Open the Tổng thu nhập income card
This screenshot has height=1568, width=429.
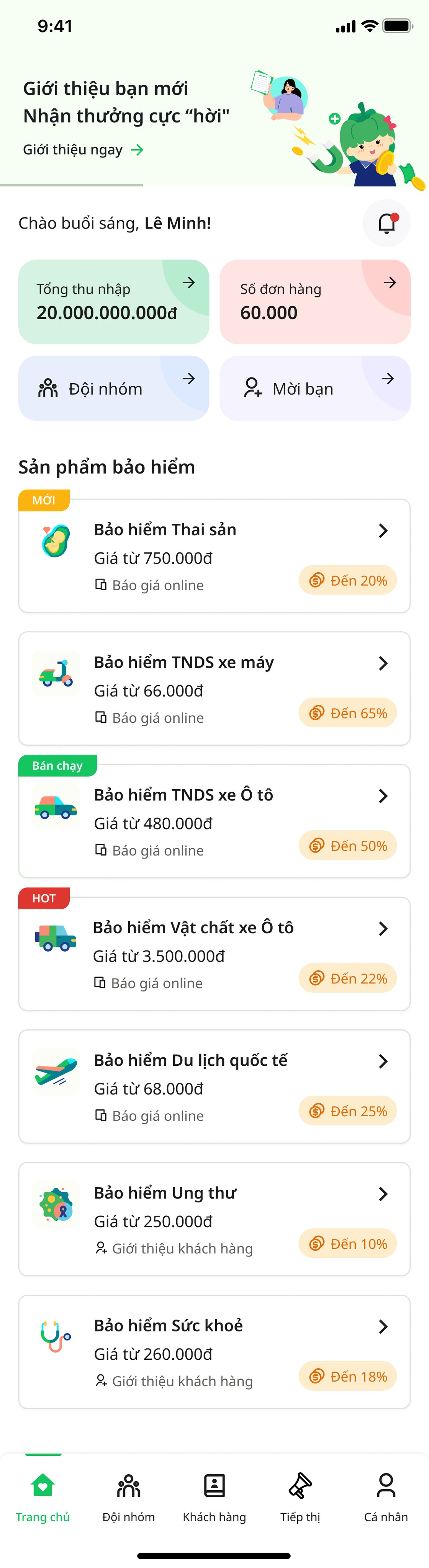point(114,302)
